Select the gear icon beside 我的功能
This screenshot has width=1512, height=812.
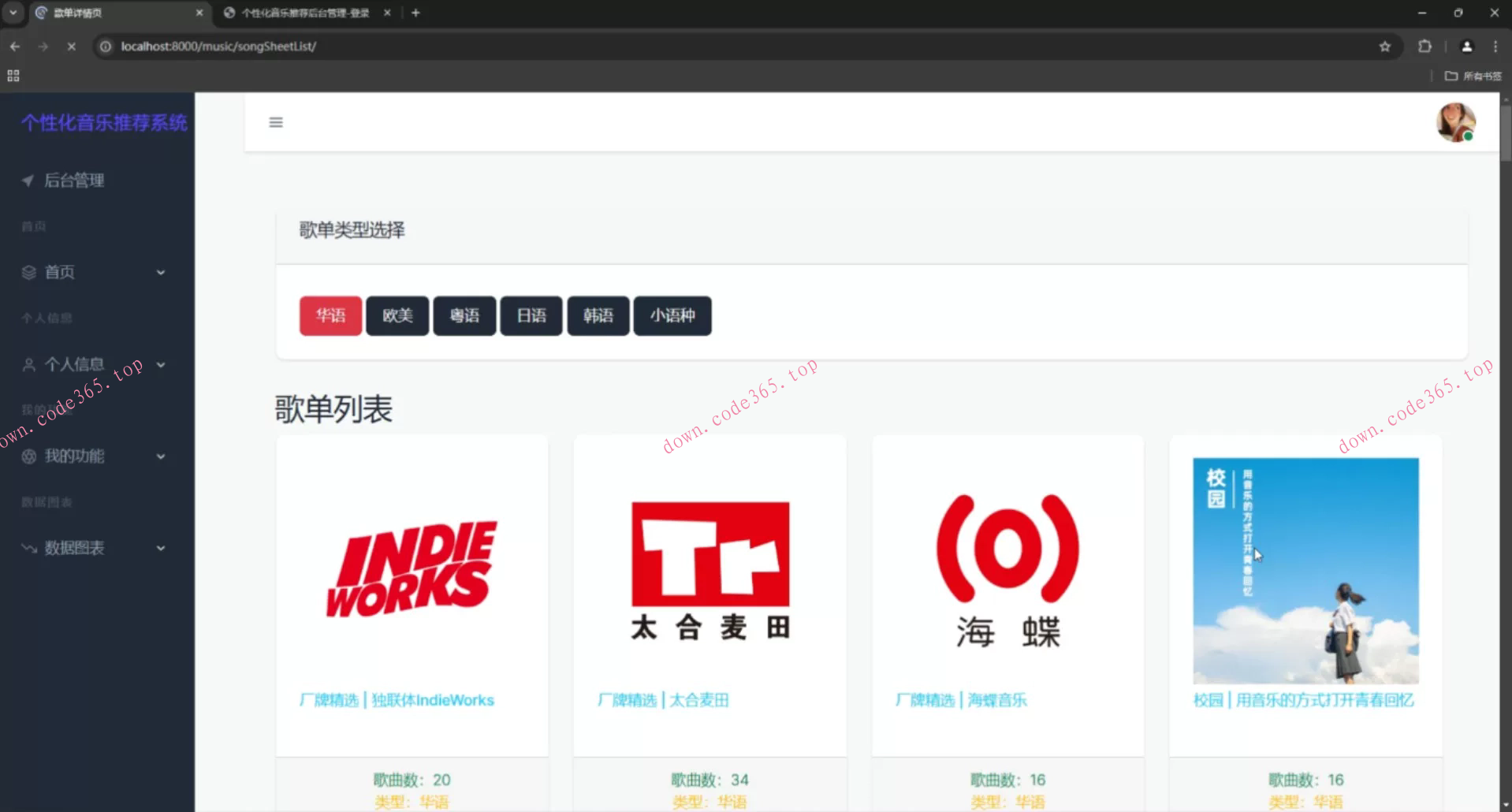[28, 456]
